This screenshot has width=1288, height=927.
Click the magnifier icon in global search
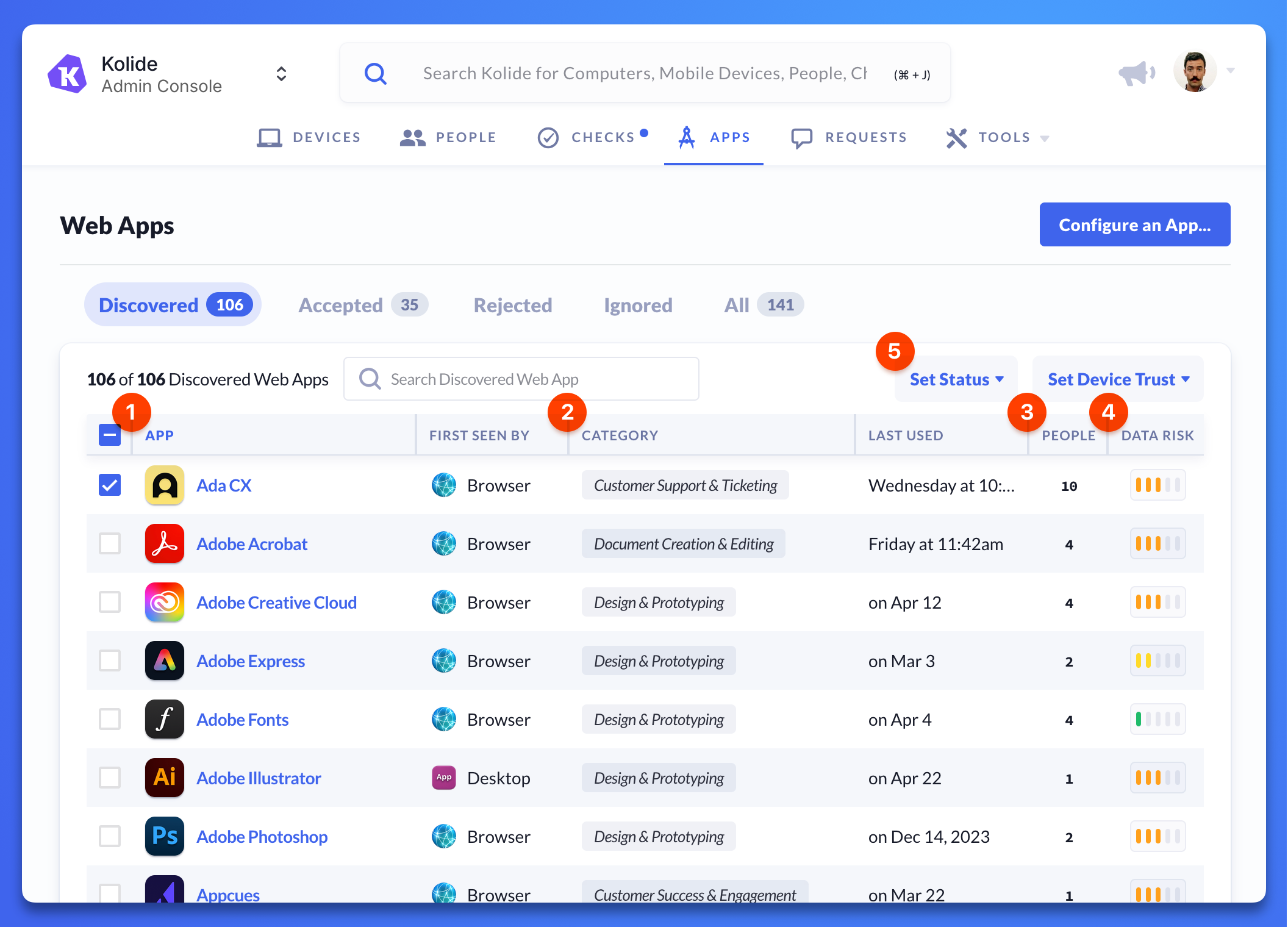(375, 74)
